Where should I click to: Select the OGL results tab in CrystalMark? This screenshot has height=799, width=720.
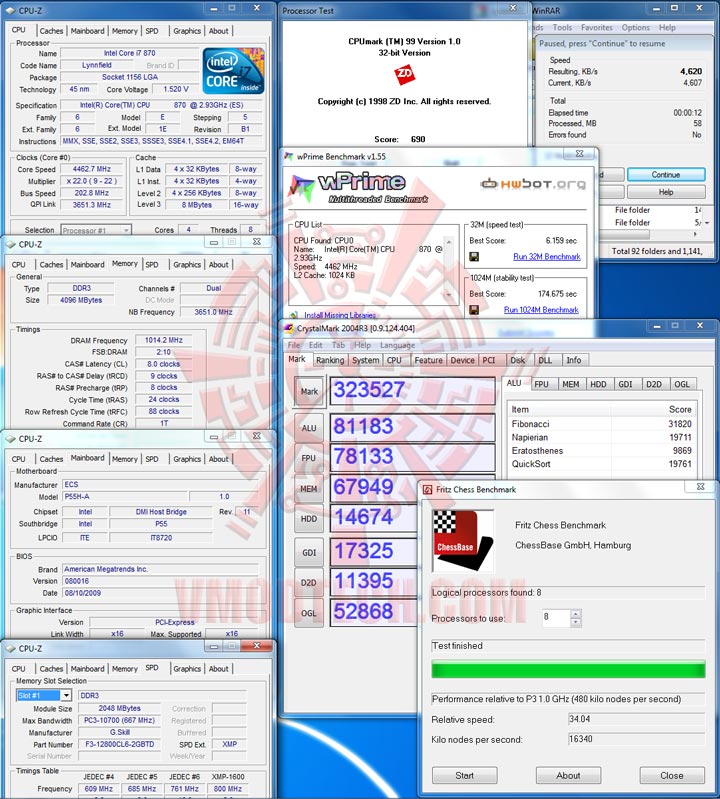(x=682, y=384)
